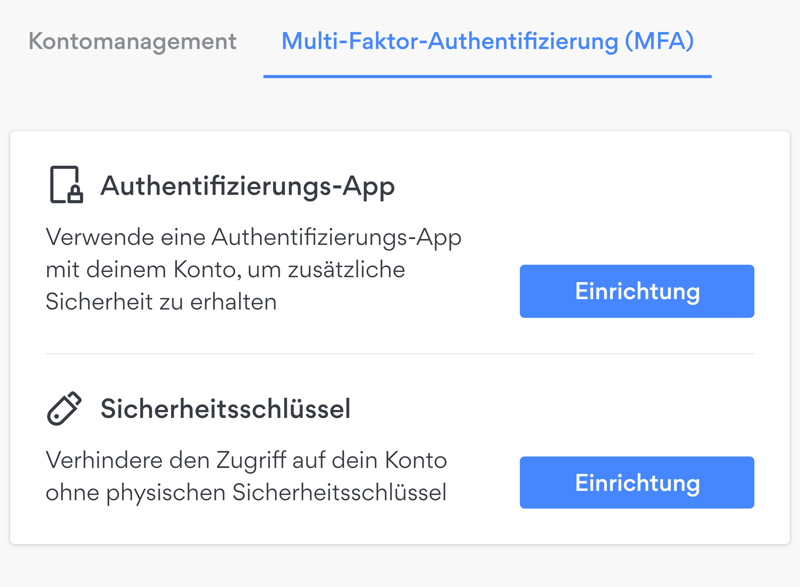Screen dimensions: 800x587
Task: Open the Kontomanagement tab
Action: (x=132, y=41)
